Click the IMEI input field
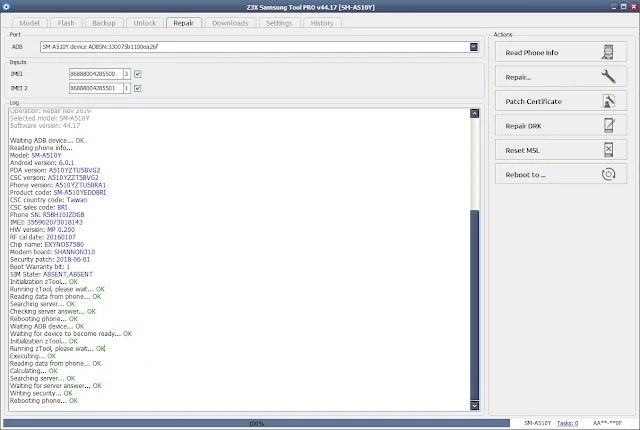 [x=96, y=74]
